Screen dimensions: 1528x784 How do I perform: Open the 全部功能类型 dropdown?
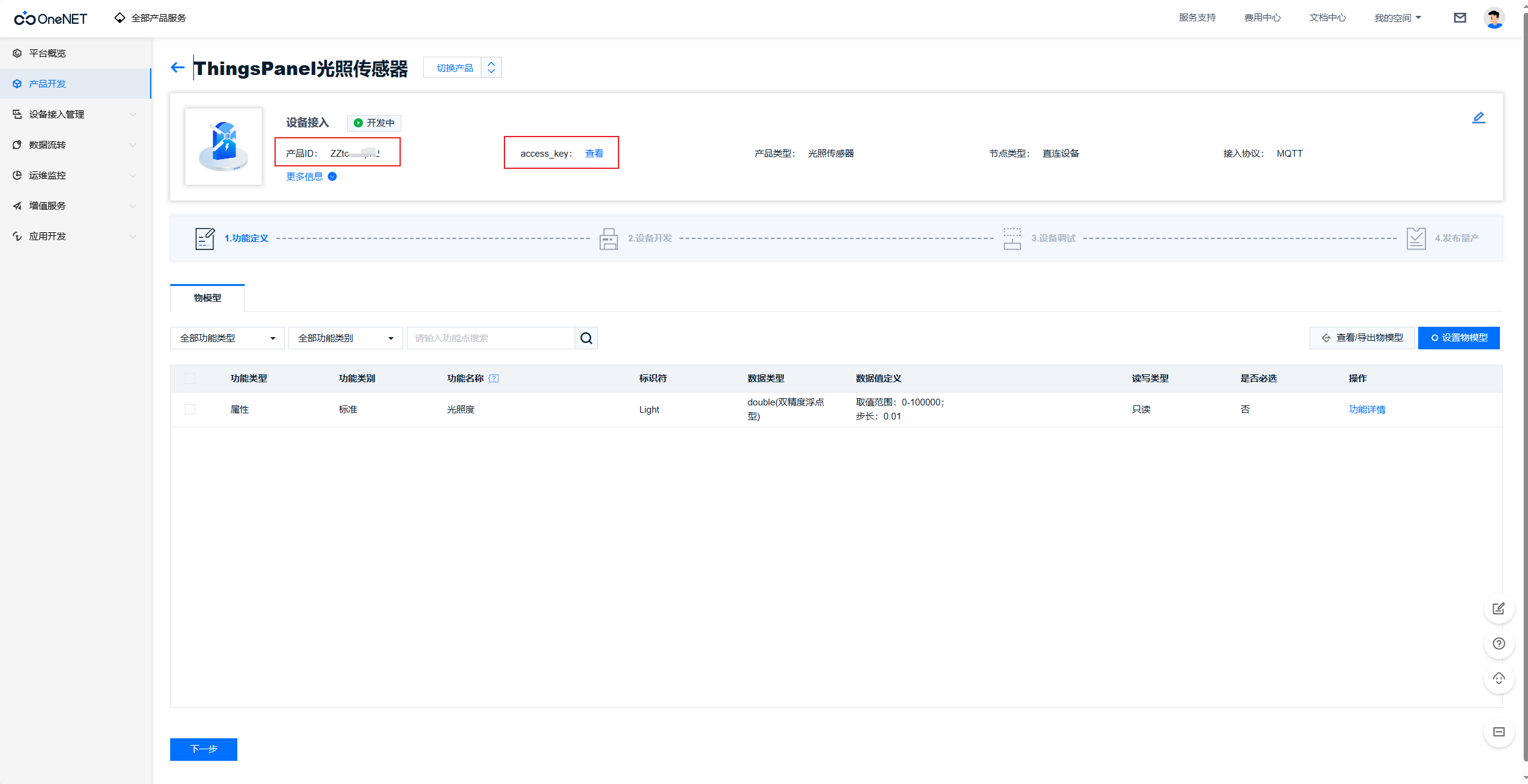tap(227, 338)
